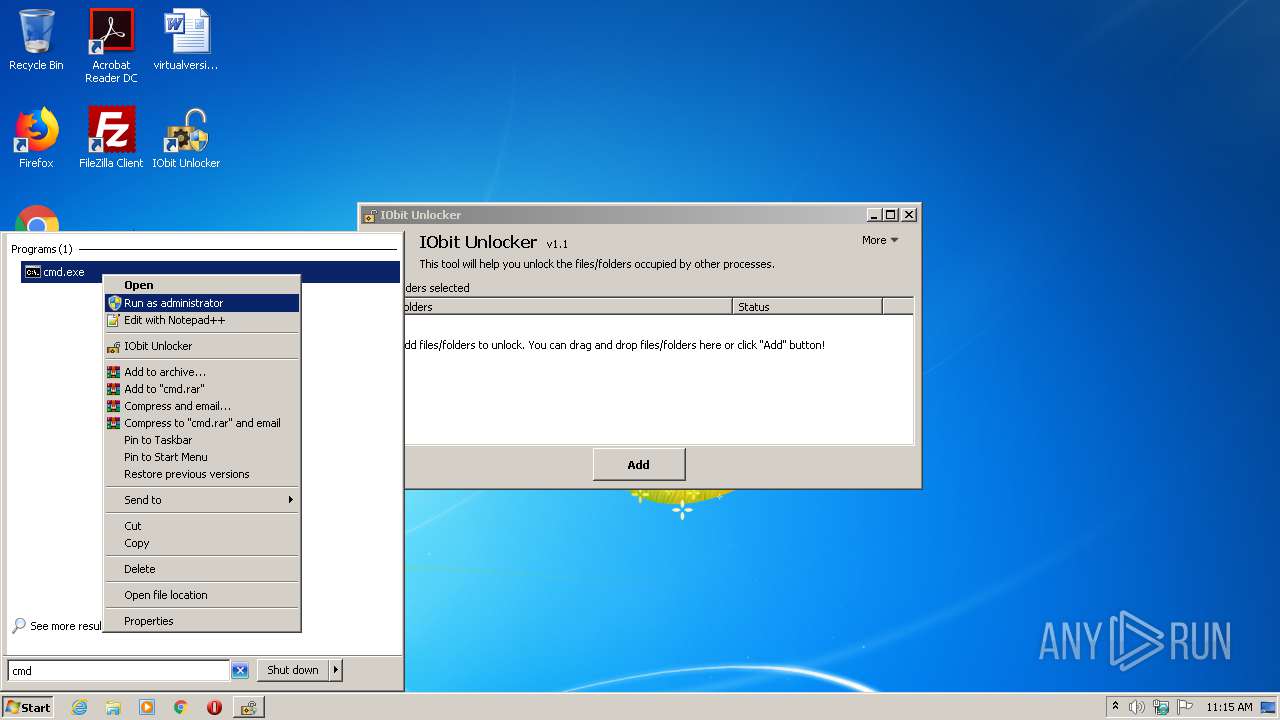Choose Open in the context menu
The width and height of the screenshot is (1280, 720).
point(202,285)
